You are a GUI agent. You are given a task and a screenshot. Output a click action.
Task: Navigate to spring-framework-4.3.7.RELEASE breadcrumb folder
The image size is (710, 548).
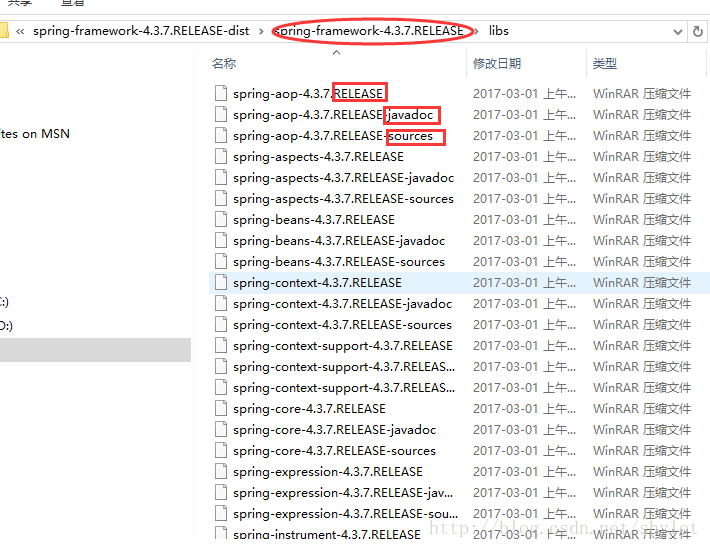coord(369,31)
